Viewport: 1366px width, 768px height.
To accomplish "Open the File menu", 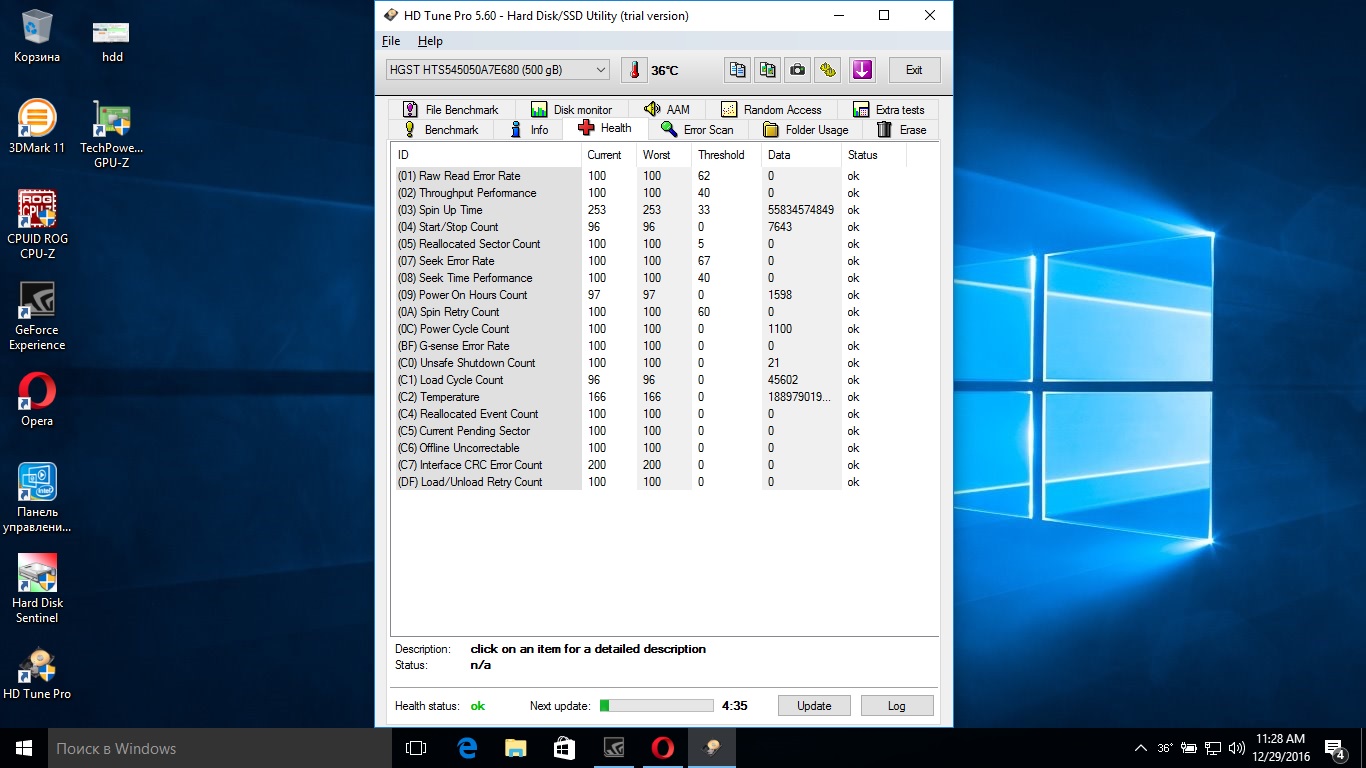I will [391, 41].
